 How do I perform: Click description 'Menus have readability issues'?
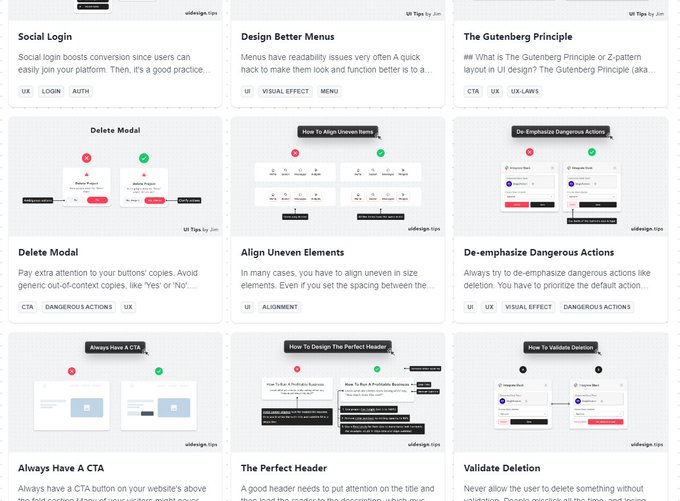[336, 63]
